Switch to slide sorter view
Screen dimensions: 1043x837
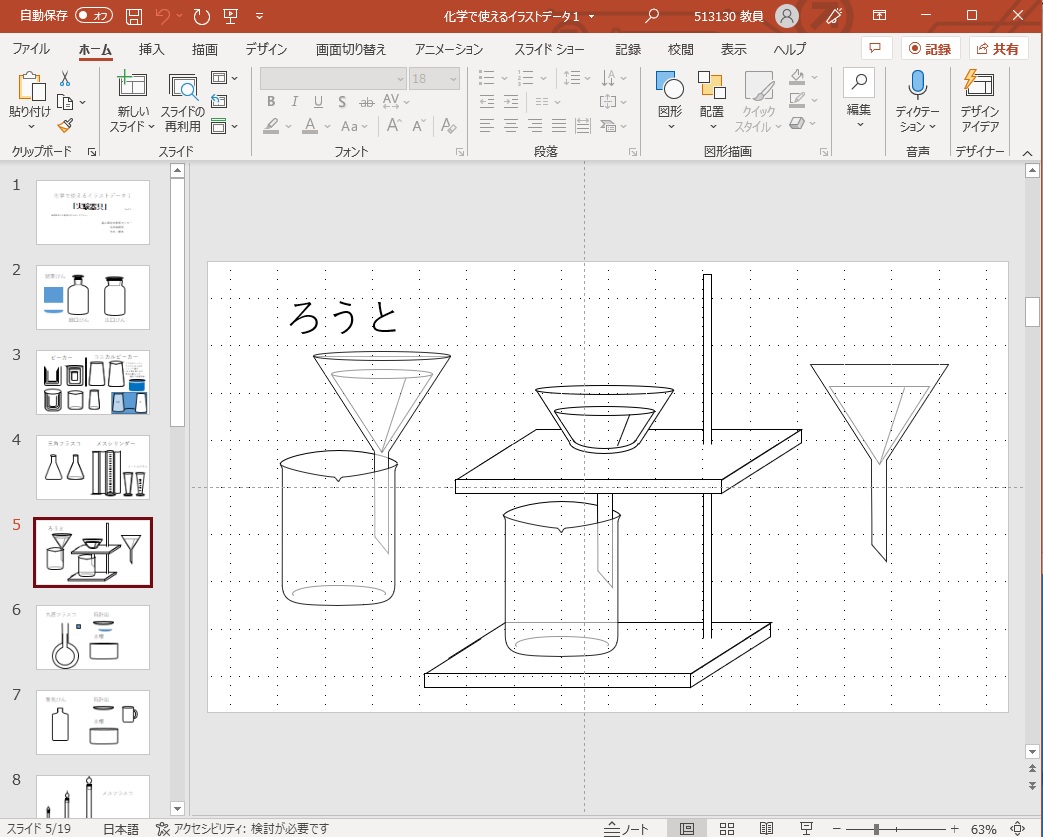click(727, 829)
